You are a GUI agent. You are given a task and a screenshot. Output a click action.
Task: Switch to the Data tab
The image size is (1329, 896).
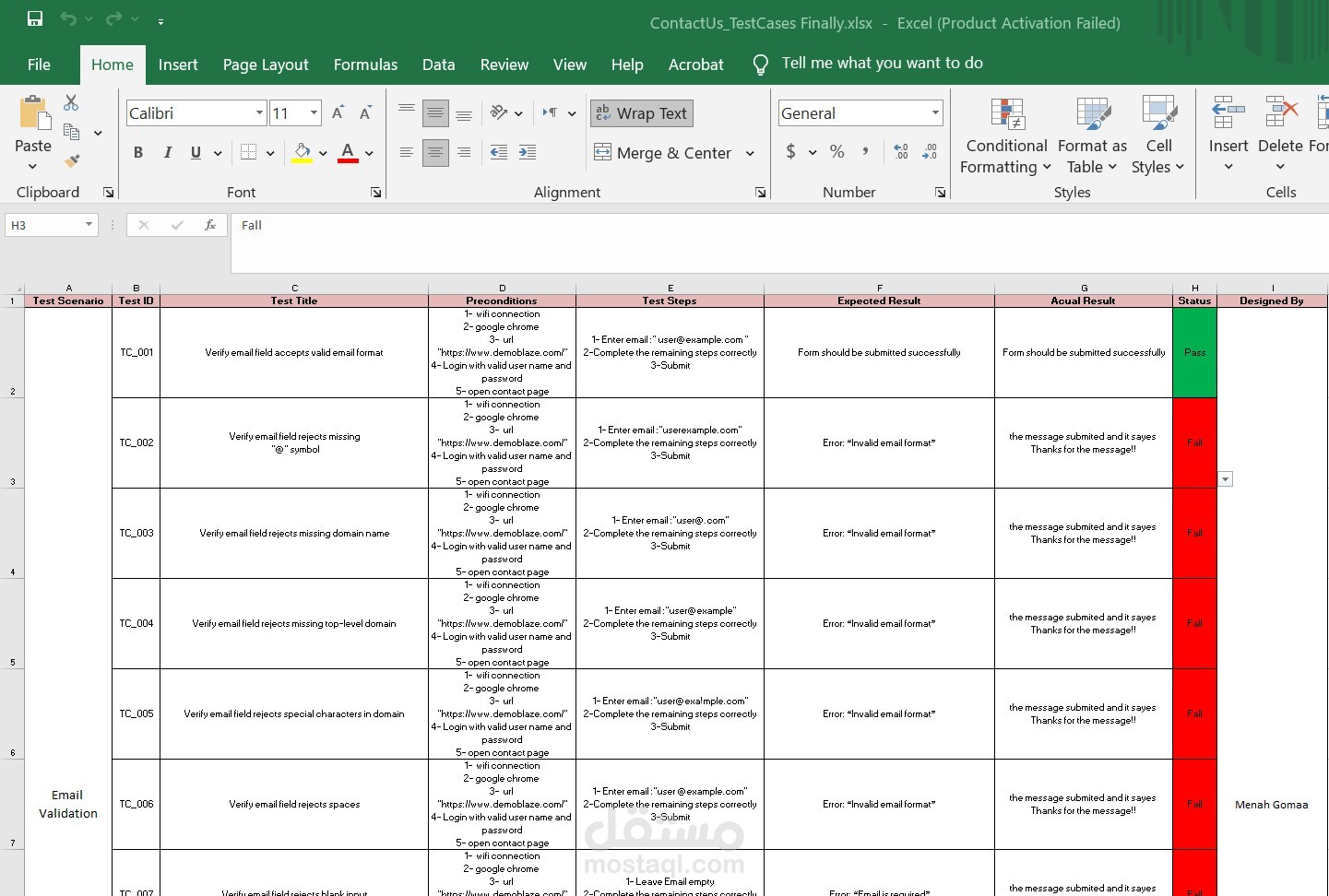[439, 65]
